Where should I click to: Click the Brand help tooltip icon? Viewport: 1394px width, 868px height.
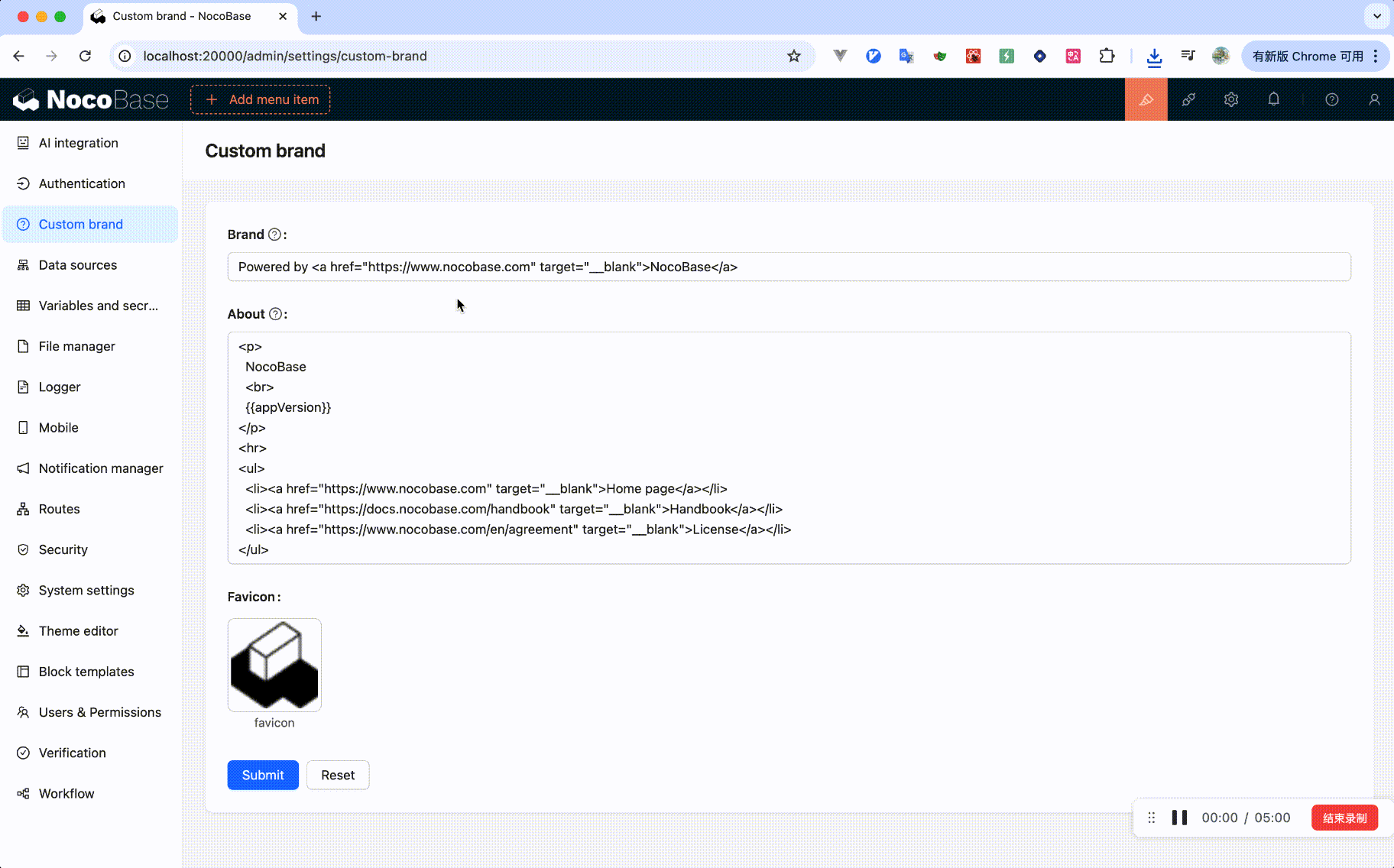click(274, 235)
